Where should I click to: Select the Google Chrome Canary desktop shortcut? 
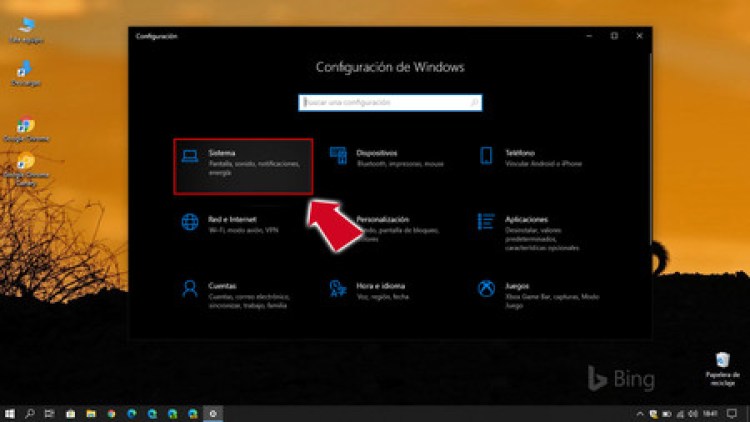pos(24,165)
